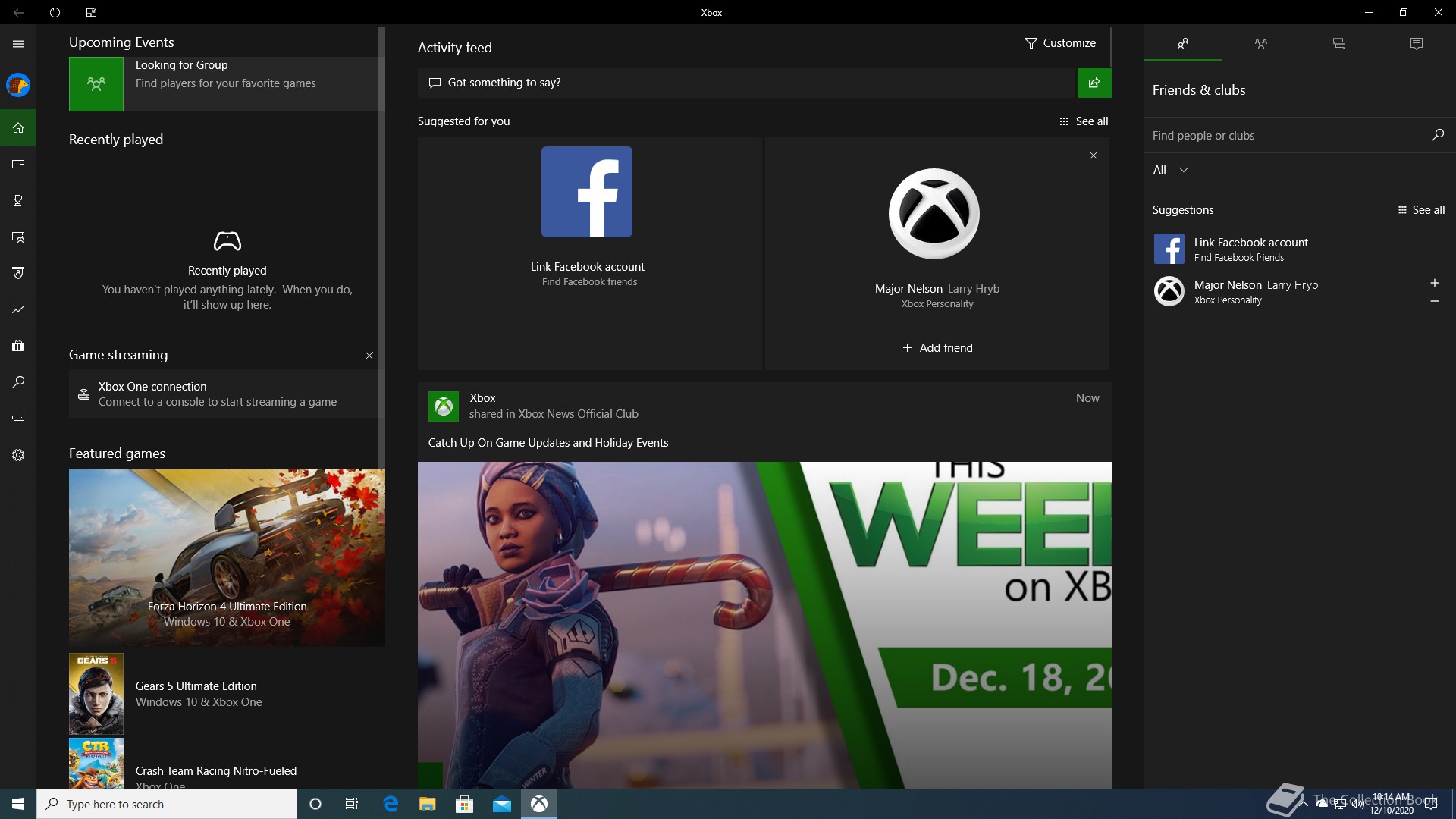Switch to the Friends tab in right panel
Image resolution: width=1456 pixels, height=819 pixels.
pos(1183,44)
